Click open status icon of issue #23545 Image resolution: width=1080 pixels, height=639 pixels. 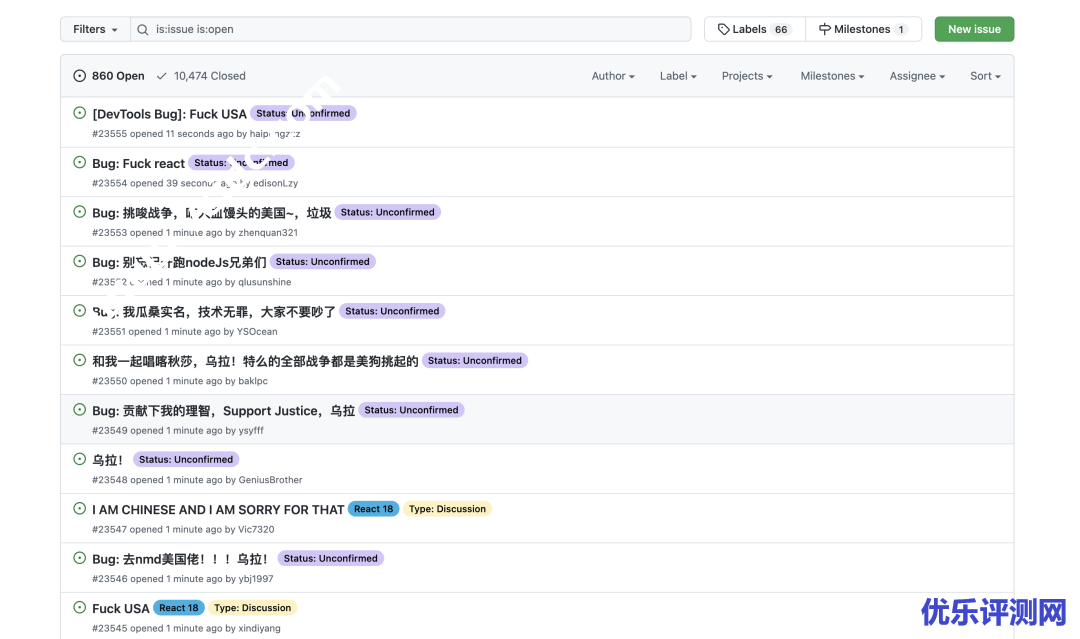(x=79, y=607)
